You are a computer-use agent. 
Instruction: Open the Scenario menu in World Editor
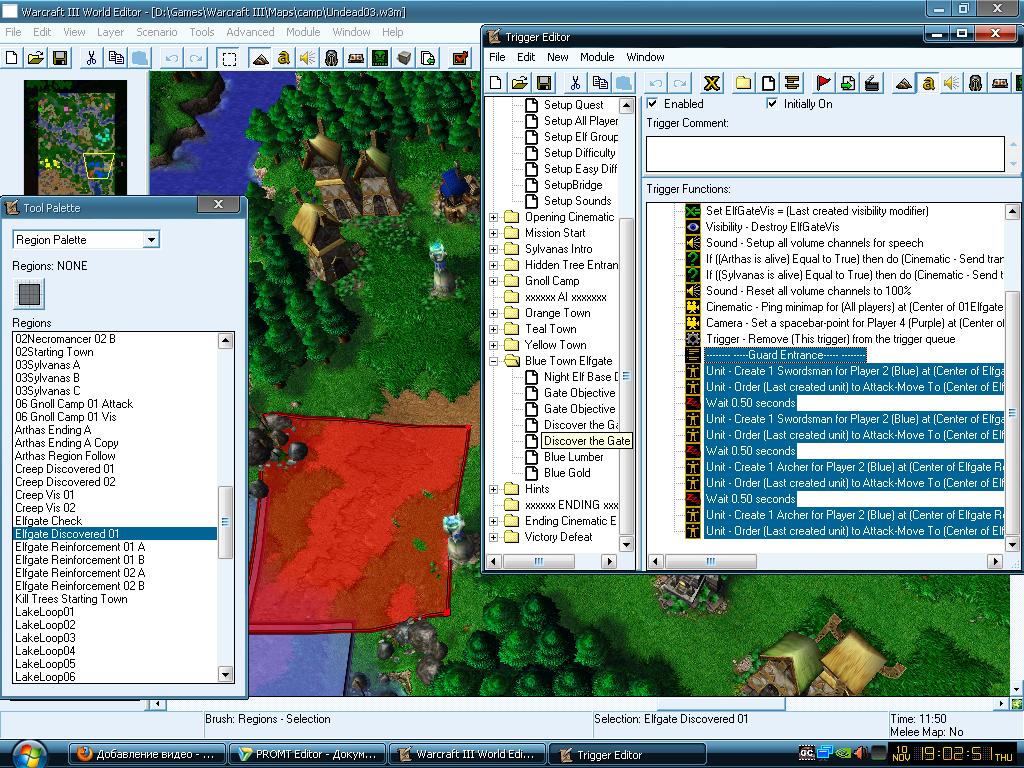click(157, 32)
